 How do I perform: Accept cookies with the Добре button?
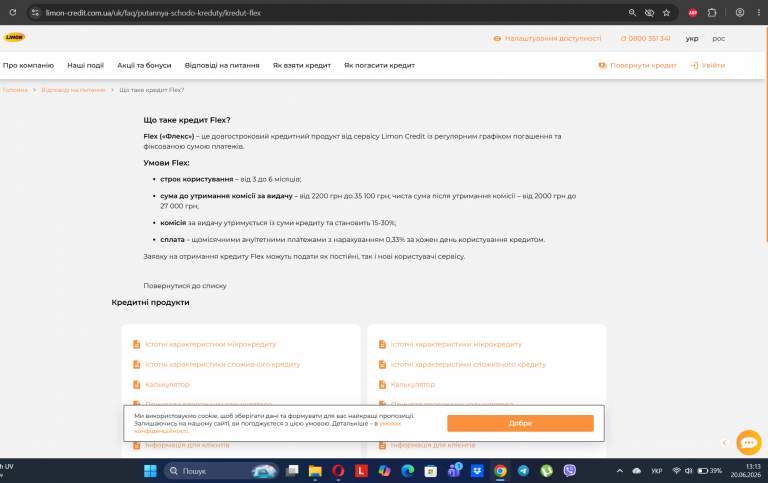coord(520,423)
